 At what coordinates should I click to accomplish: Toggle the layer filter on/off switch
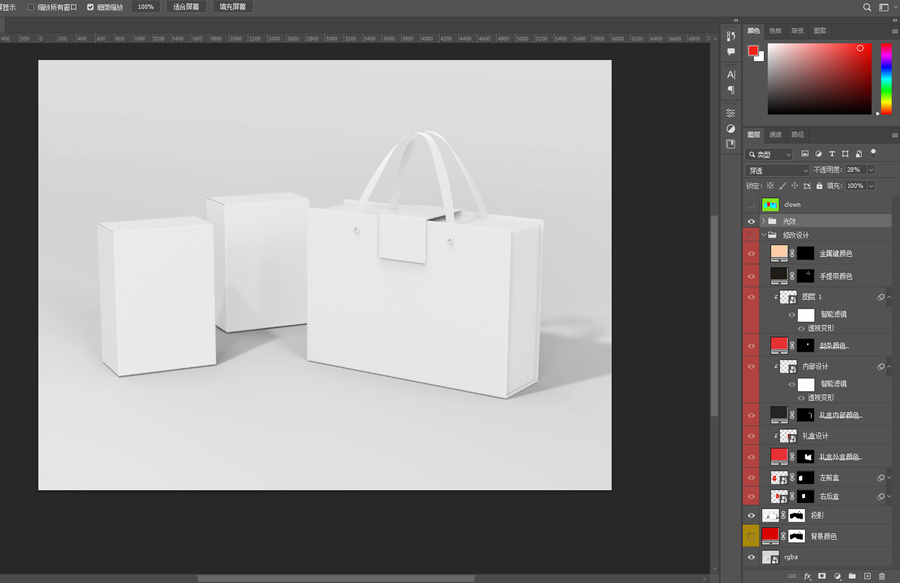coord(873,153)
